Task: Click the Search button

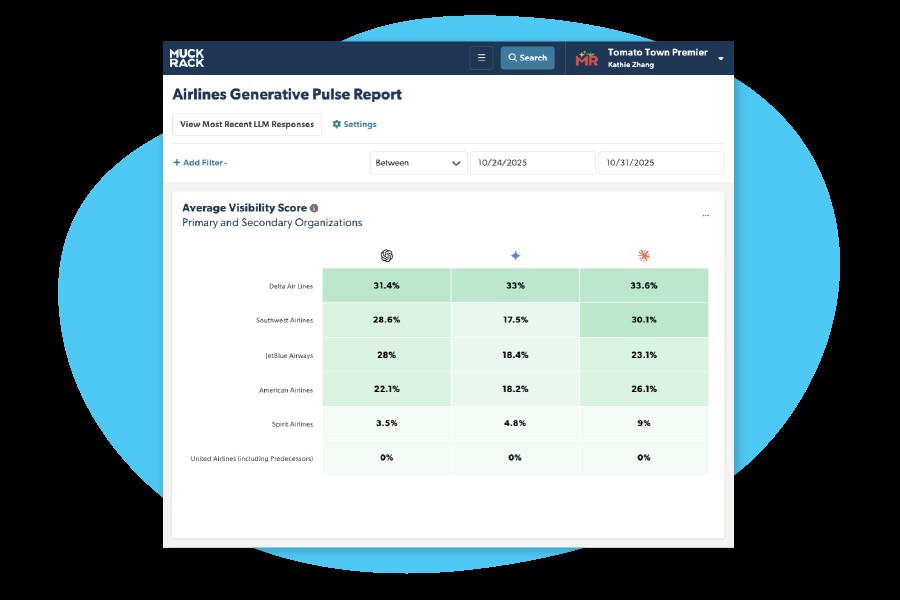Action: pos(527,58)
